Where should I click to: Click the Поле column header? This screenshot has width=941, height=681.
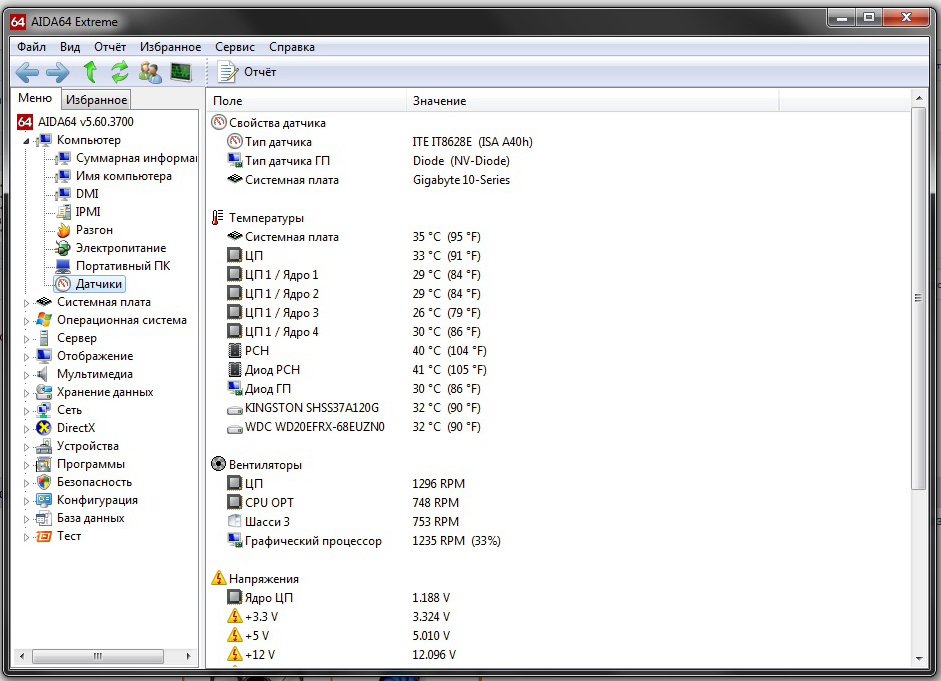click(x=307, y=101)
